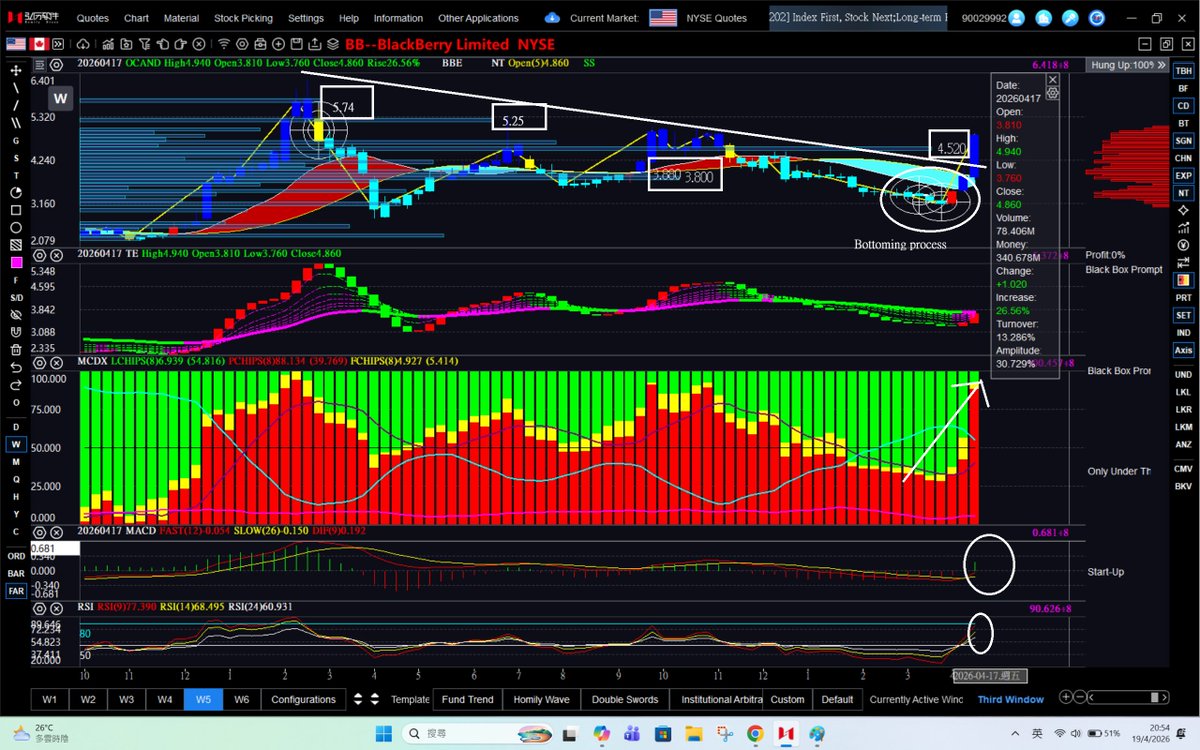1200x750 pixels.
Task: Click the bottom horizontal zoom scrollbar
Action: [1128, 697]
